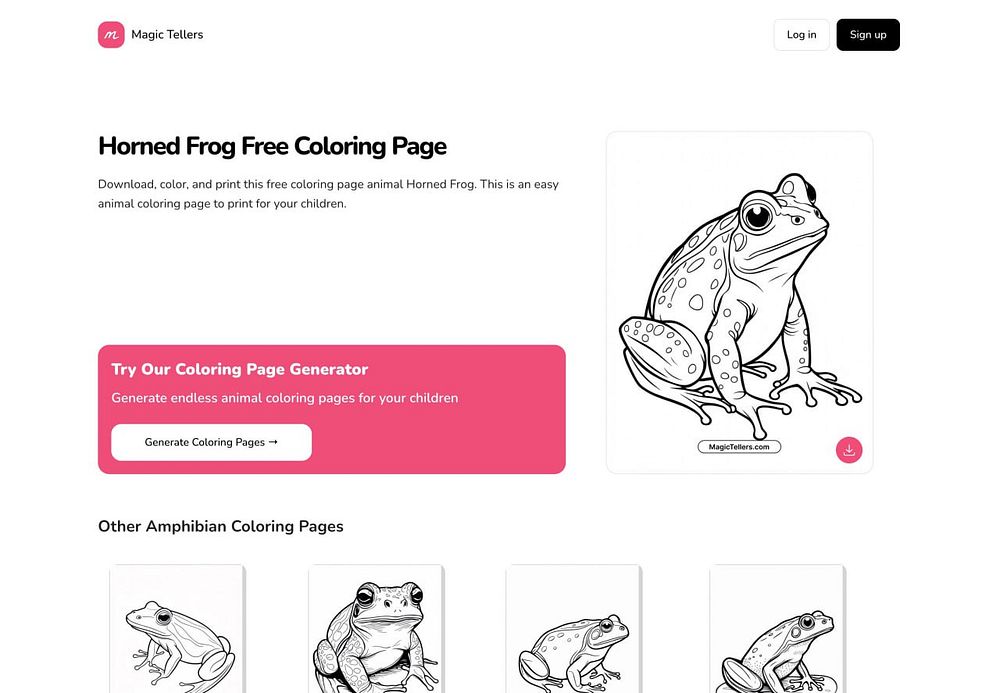This screenshot has height=693, width=1000.
Task: Click the Other Amphibian Coloring Pages heading
Action: [x=220, y=526]
